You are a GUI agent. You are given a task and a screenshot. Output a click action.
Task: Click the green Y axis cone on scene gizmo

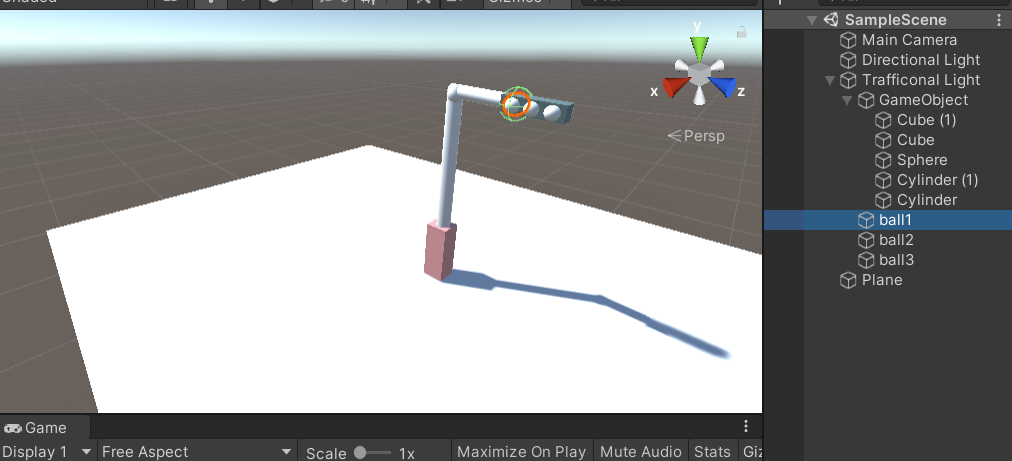[x=700, y=48]
